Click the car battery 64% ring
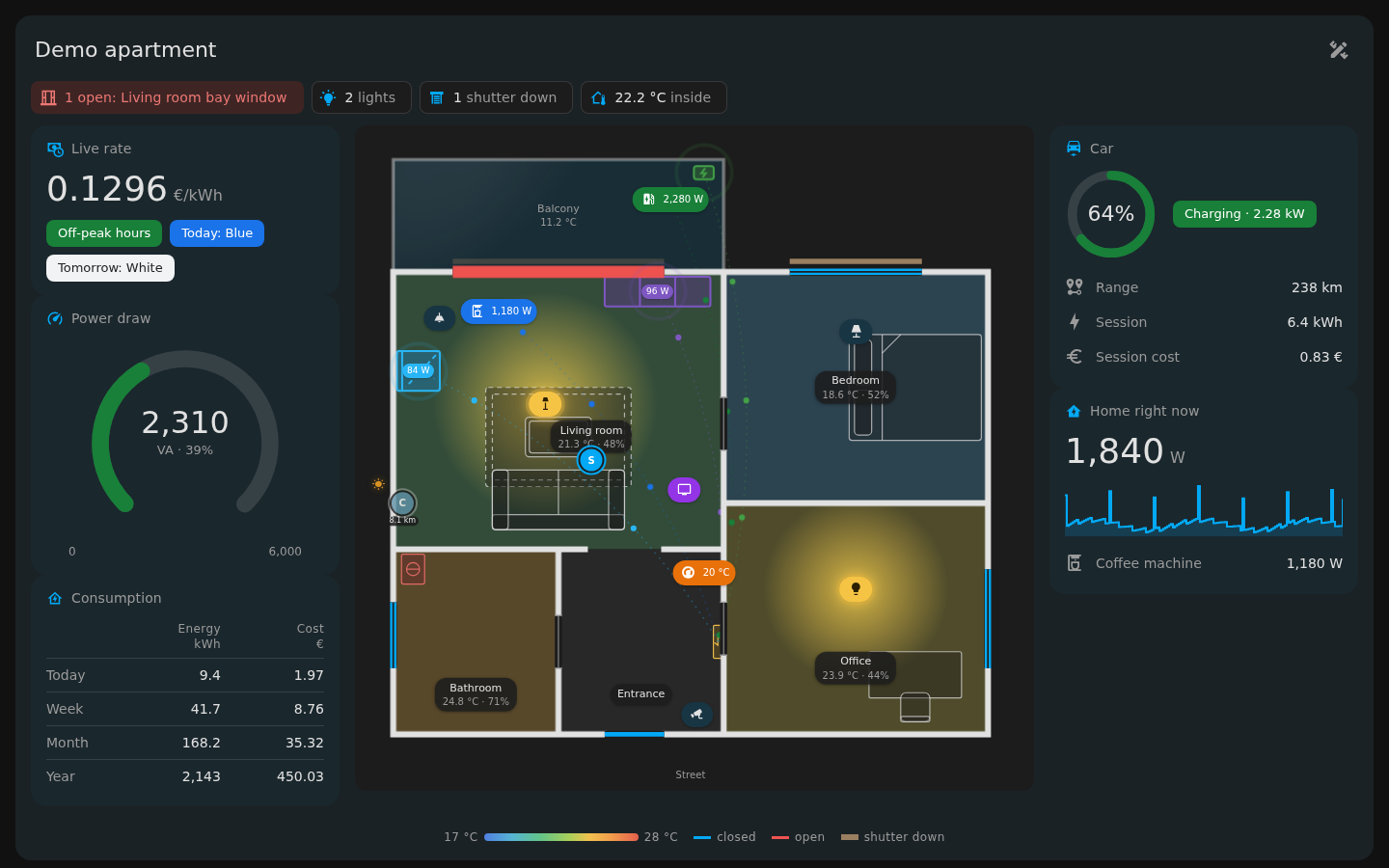The width and height of the screenshot is (1389, 868). point(1111,214)
